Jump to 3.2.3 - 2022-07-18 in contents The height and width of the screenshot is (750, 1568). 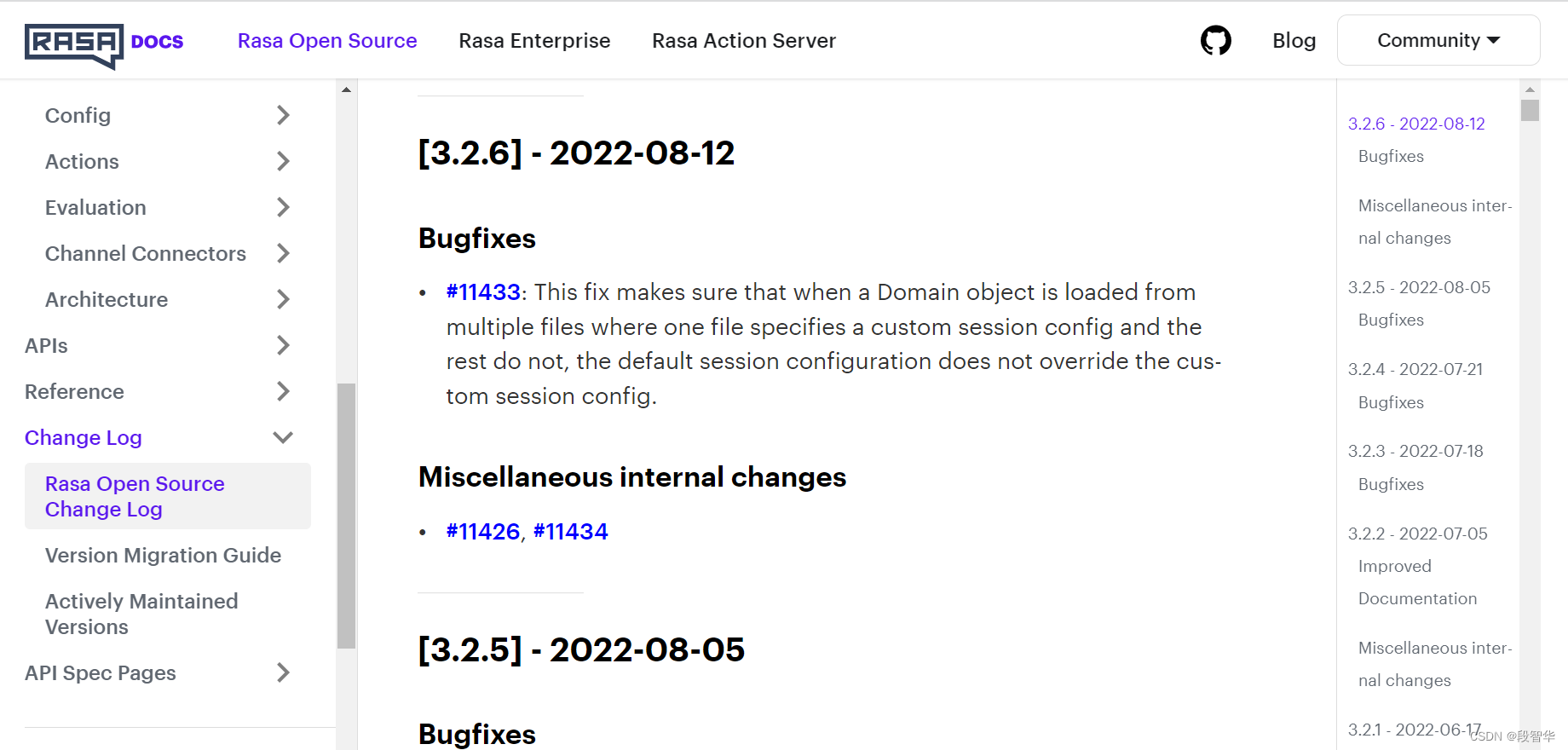1415,451
